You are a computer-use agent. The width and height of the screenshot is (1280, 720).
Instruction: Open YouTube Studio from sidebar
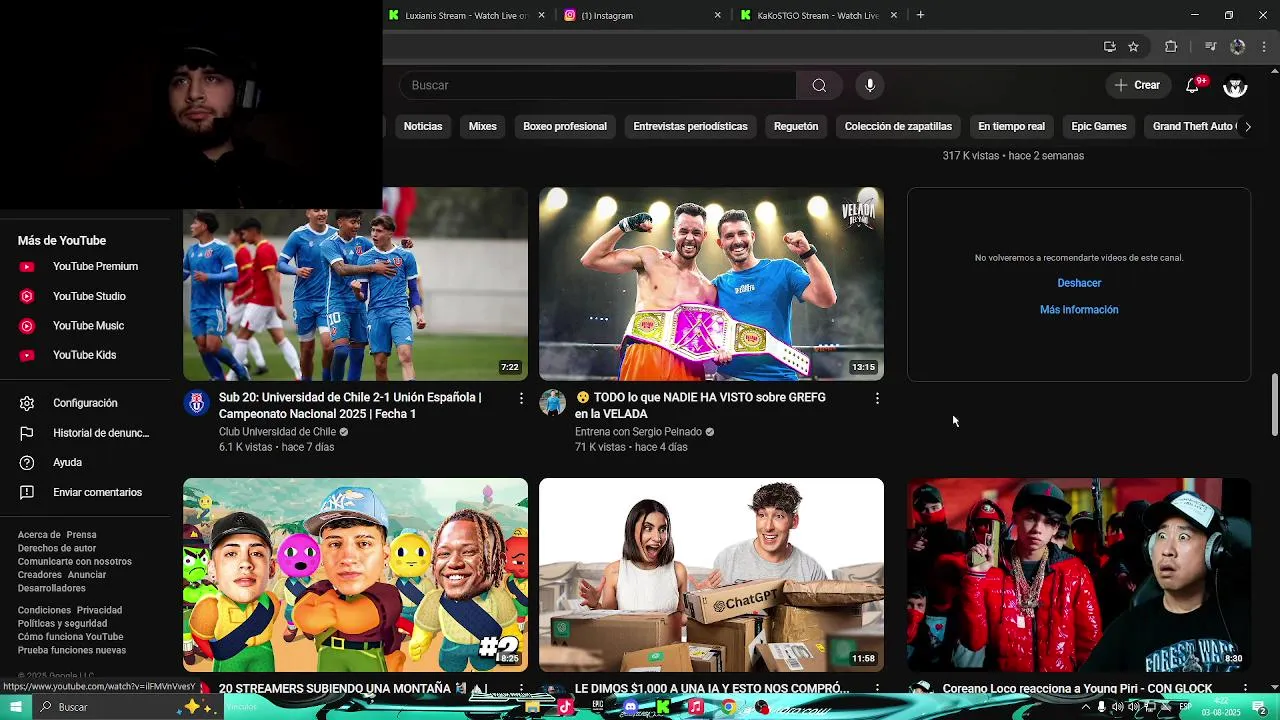85,296
